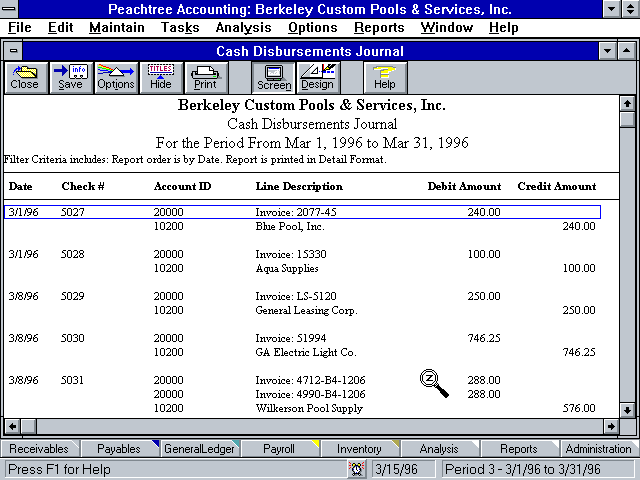The width and height of the screenshot is (640, 480).
Task: Click the 746.25 debit amount
Action: pos(484,338)
